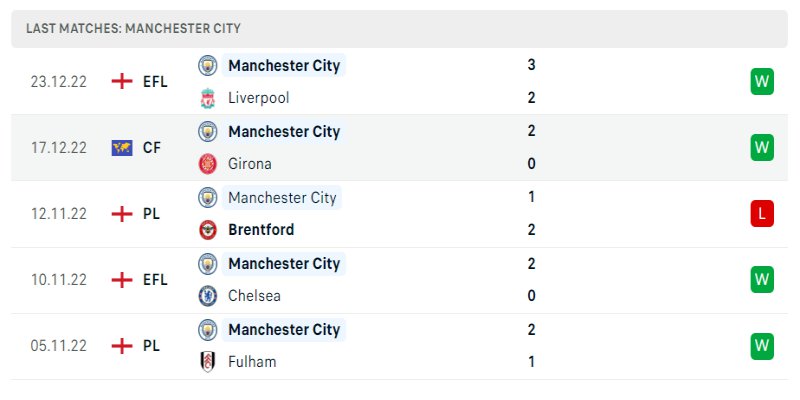This screenshot has height=400, width=800.
Task: Click the Brentford club crest icon
Action: [x=208, y=230]
